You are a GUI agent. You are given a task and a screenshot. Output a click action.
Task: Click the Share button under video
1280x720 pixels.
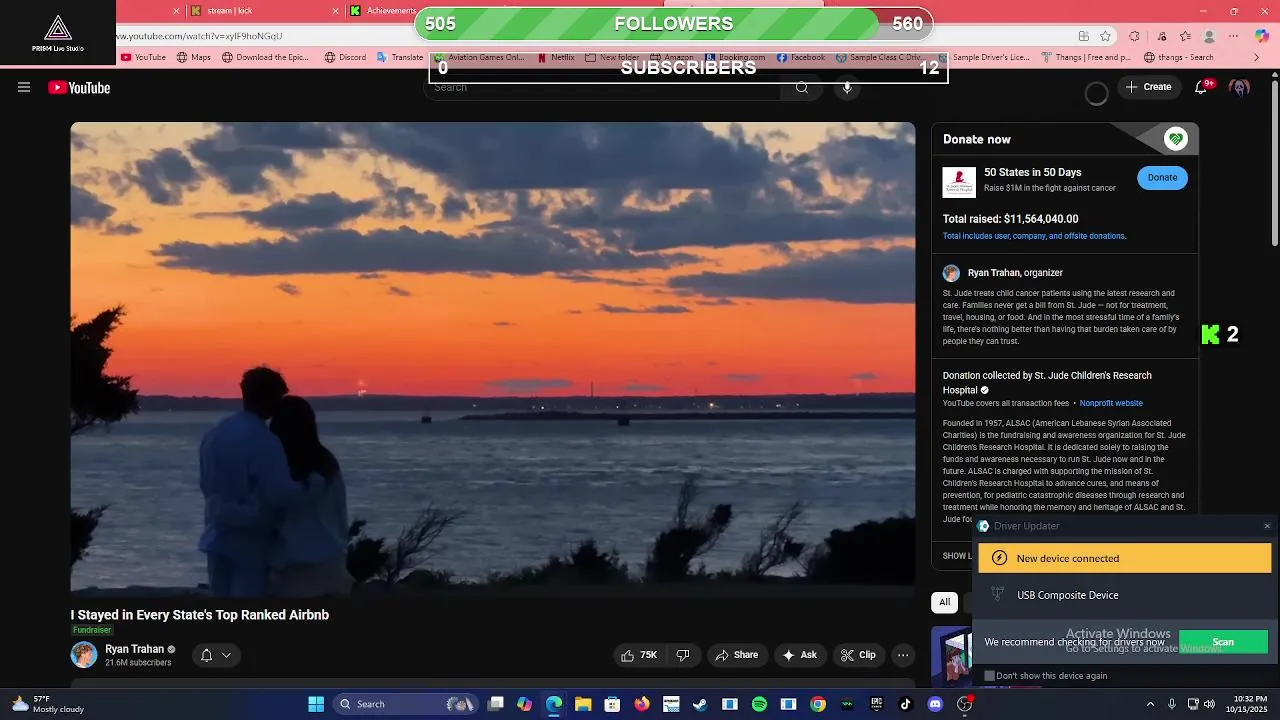coord(736,655)
